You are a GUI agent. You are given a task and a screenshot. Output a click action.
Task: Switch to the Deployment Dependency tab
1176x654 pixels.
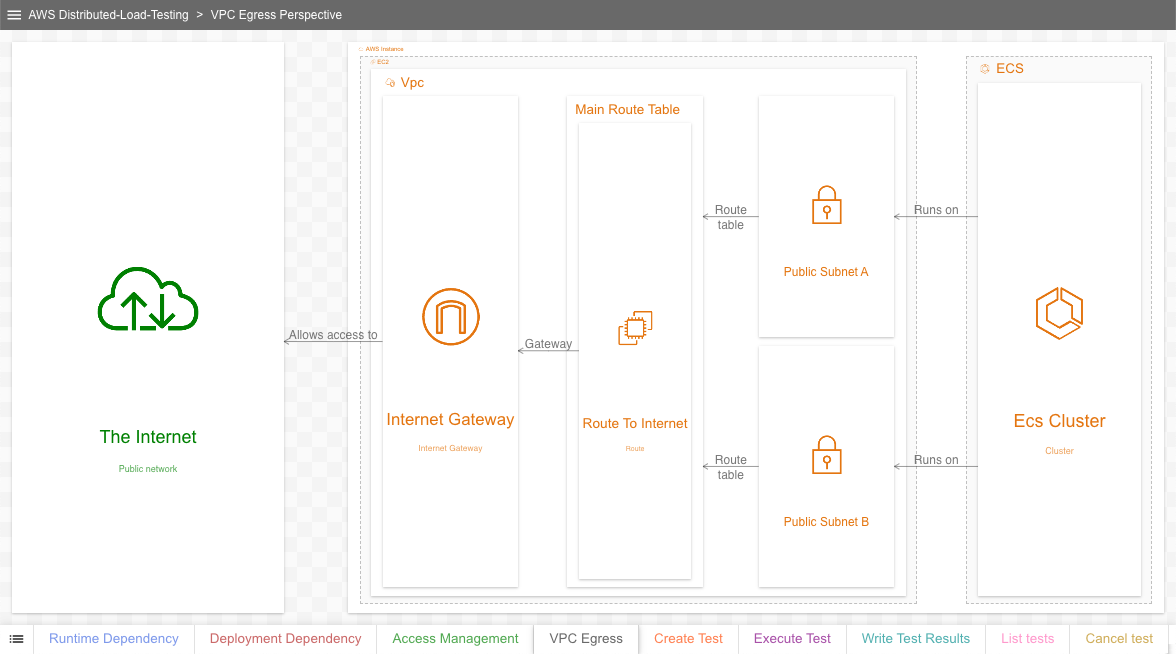click(x=285, y=638)
